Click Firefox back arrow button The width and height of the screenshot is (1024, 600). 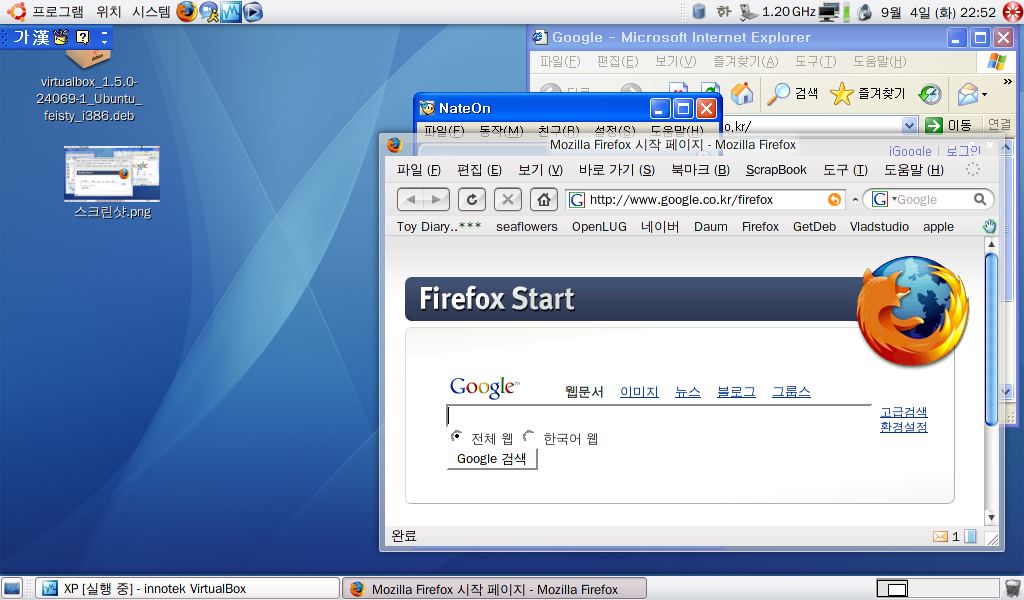pos(410,200)
